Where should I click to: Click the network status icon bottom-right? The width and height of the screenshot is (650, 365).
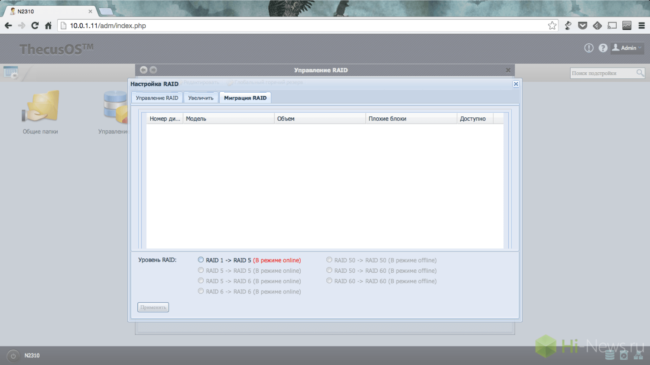pos(638,355)
